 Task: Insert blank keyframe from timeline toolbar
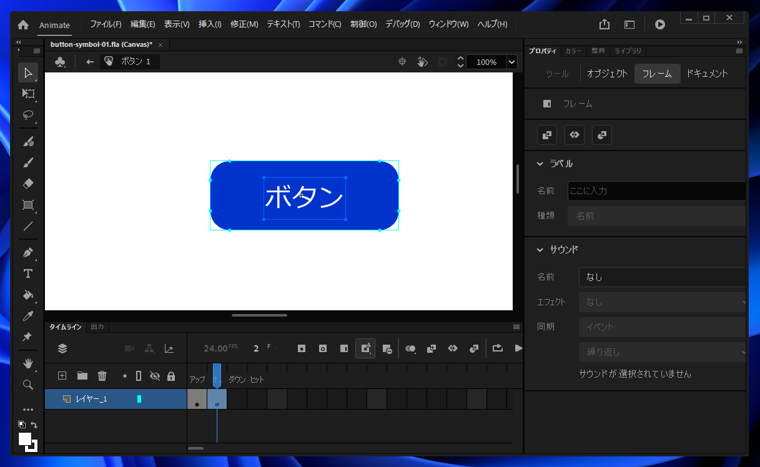323,349
